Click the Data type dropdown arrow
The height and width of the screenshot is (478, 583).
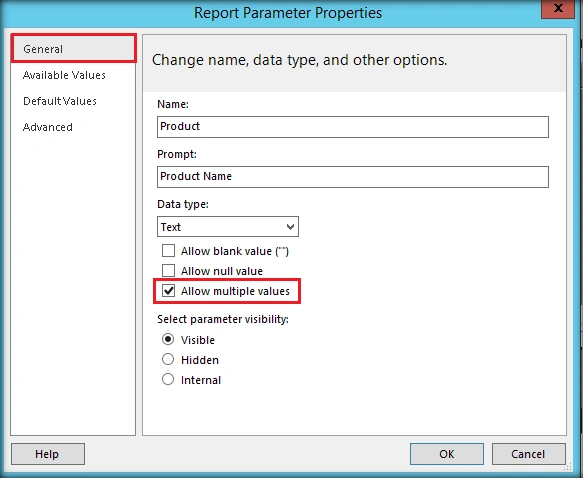(x=290, y=227)
